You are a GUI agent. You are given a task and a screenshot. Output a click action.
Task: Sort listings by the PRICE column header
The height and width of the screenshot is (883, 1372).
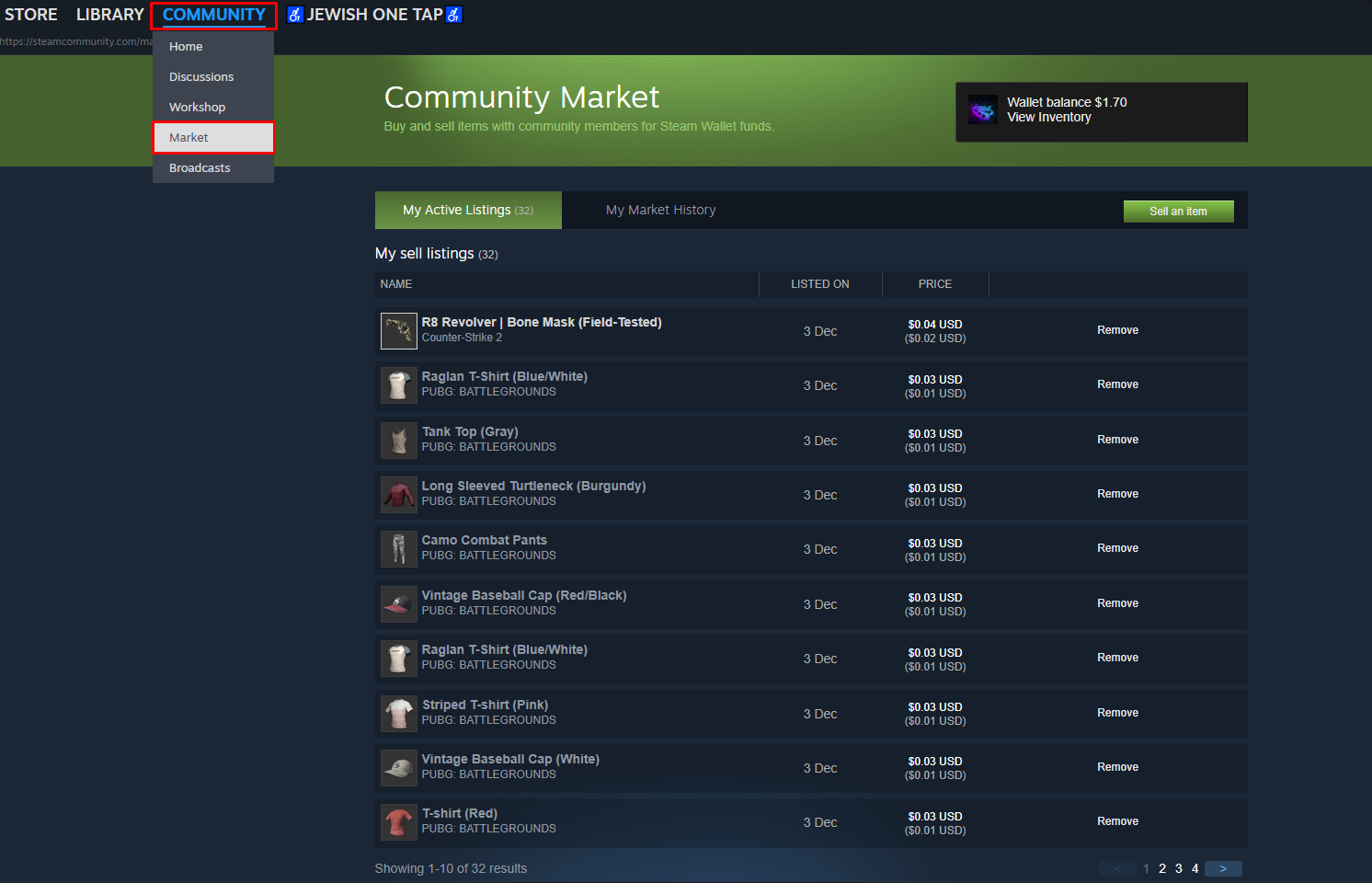tap(934, 284)
